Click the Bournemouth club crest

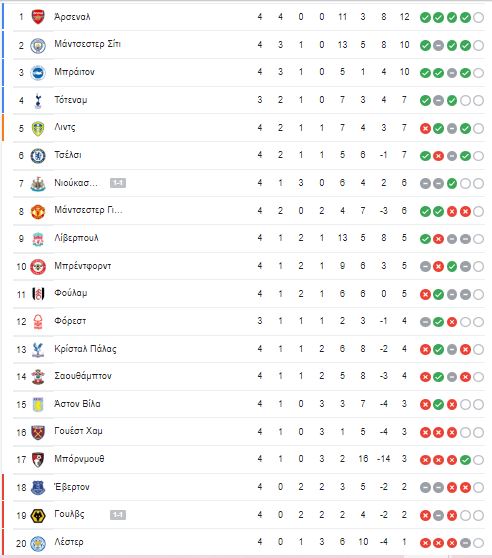(x=38, y=460)
